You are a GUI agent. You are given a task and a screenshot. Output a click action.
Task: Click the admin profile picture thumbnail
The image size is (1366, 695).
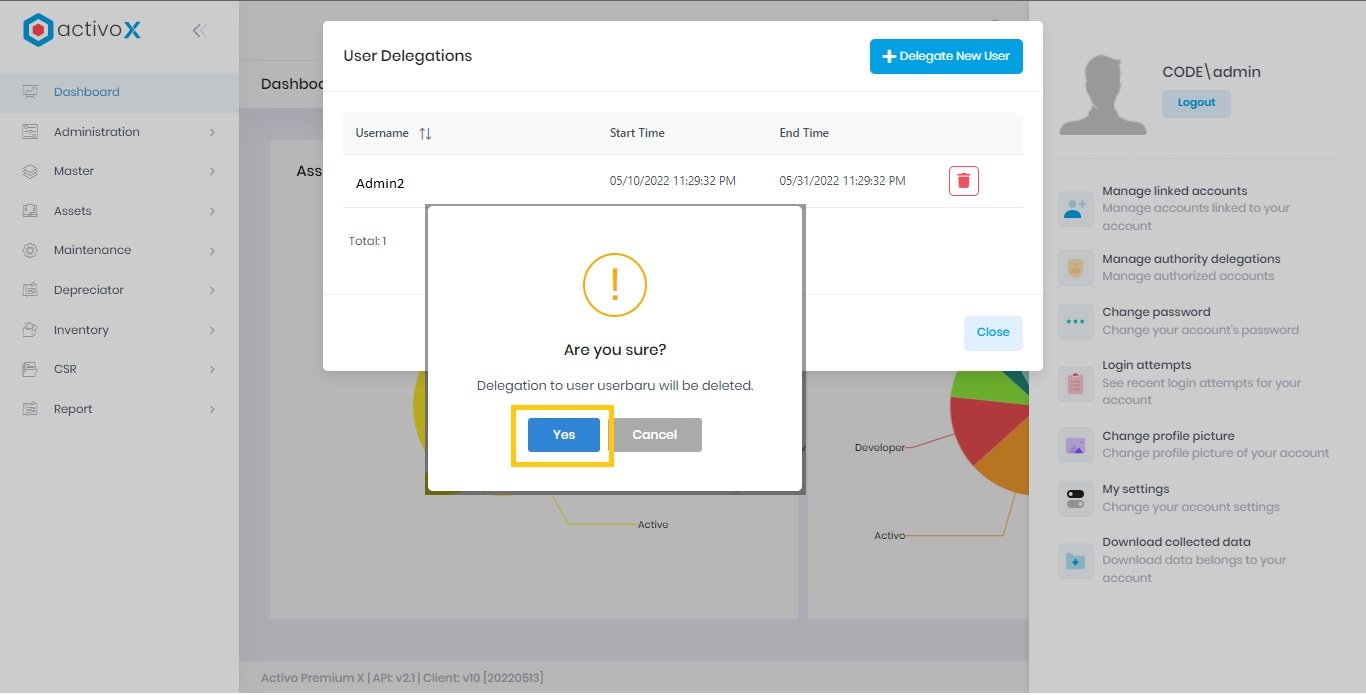click(x=1102, y=92)
